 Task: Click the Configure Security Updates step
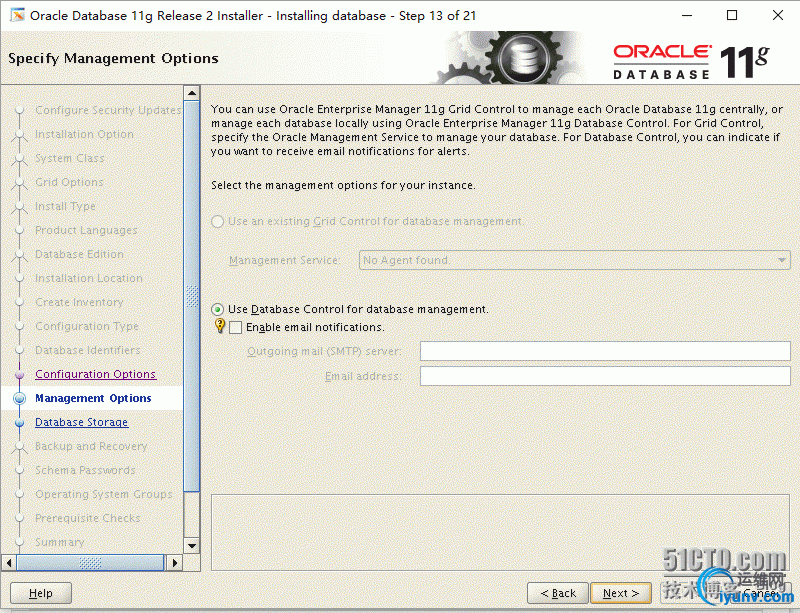coord(108,110)
